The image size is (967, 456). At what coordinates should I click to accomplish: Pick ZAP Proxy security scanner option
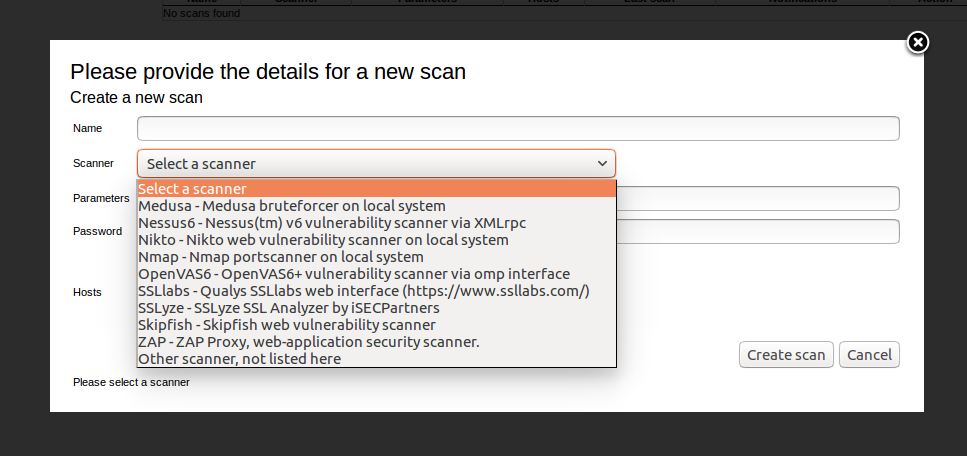click(x=376, y=341)
